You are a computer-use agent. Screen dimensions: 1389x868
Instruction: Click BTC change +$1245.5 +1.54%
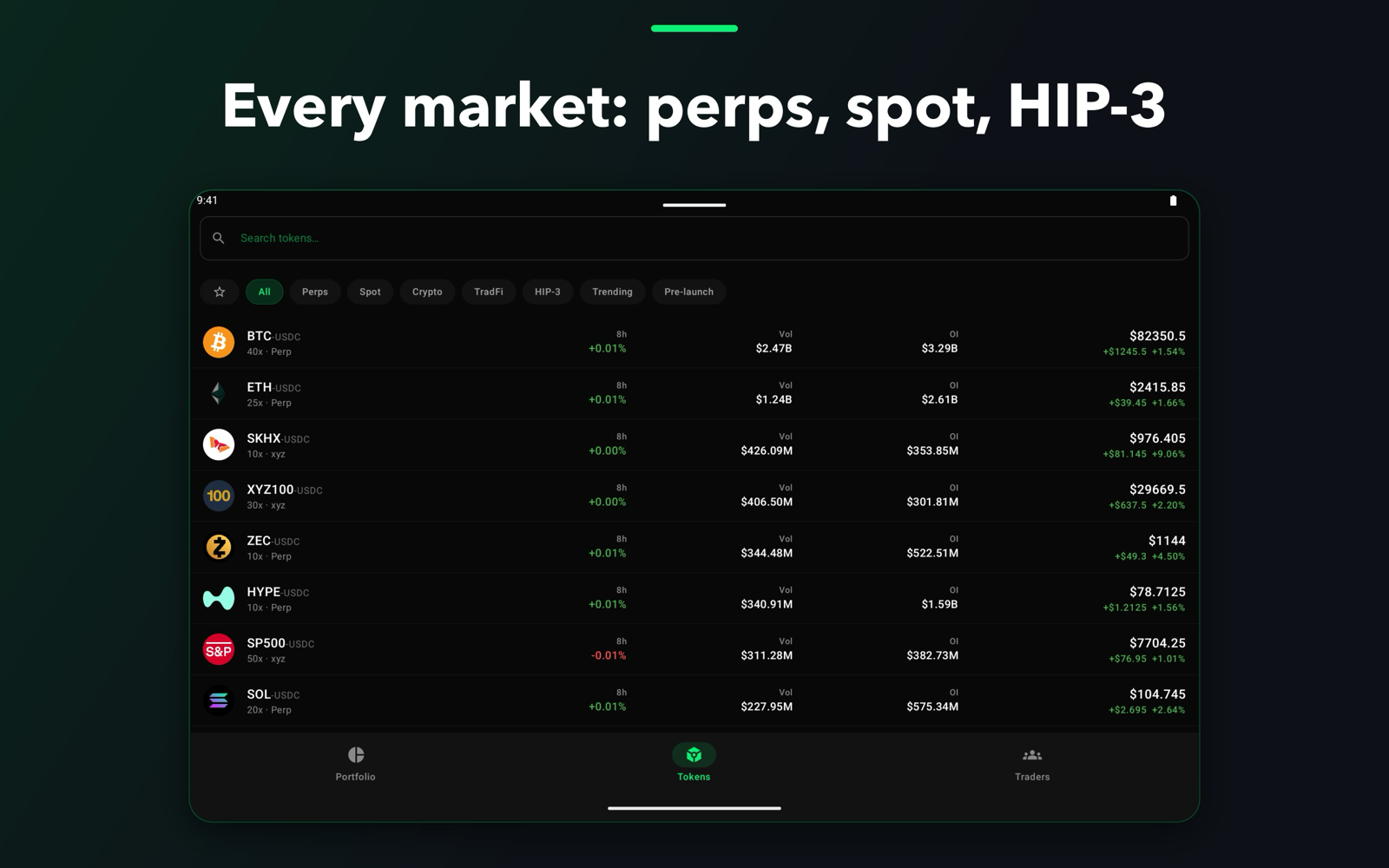[x=1144, y=352]
